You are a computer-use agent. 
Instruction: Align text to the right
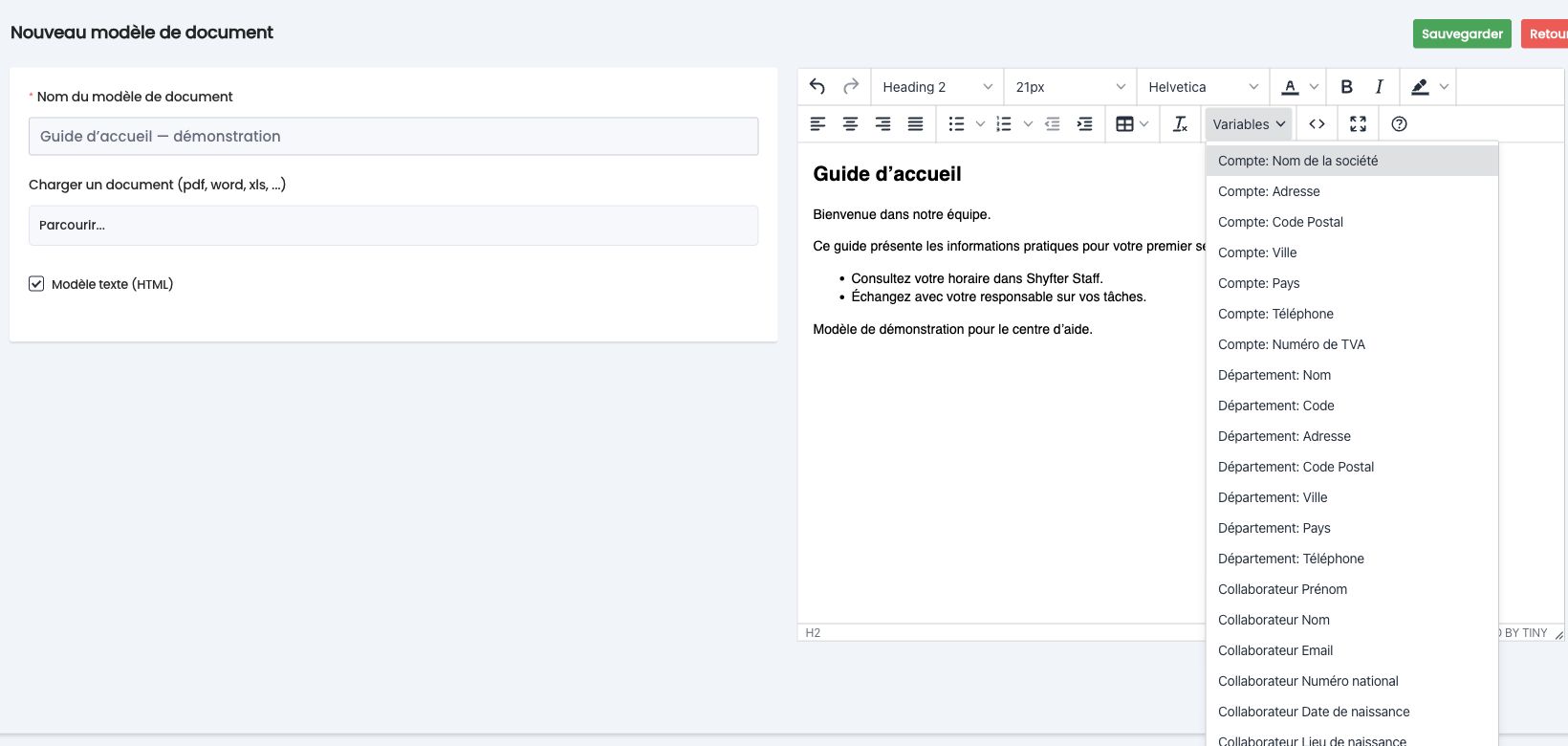(x=882, y=124)
